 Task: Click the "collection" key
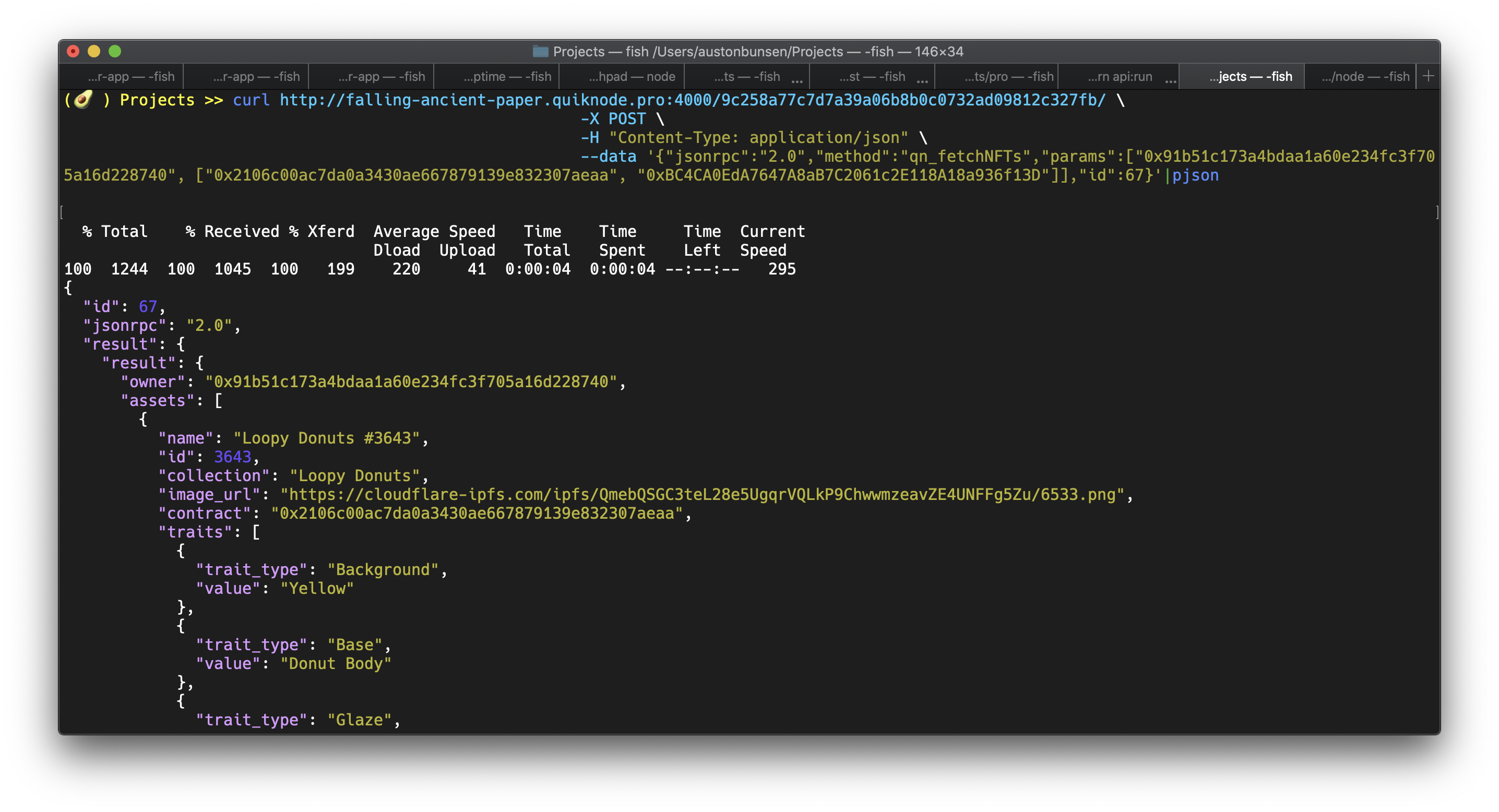click(x=213, y=476)
